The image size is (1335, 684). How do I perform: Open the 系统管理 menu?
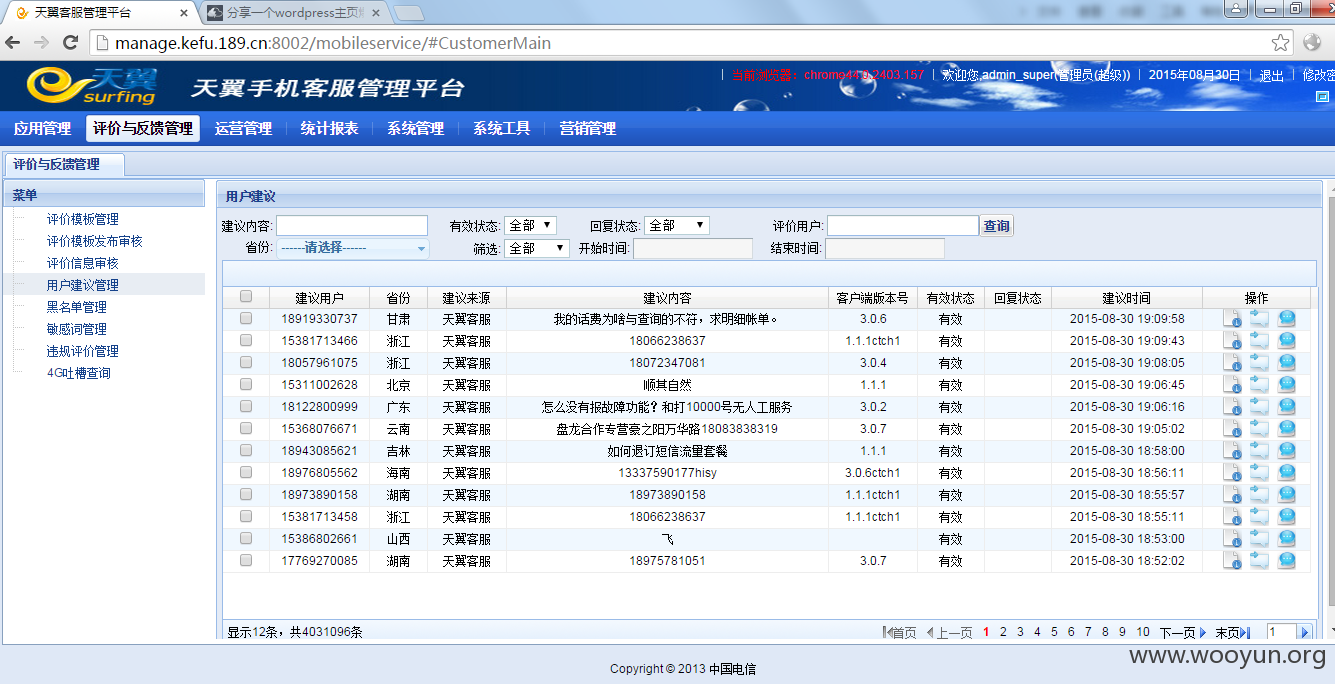[415, 128]
